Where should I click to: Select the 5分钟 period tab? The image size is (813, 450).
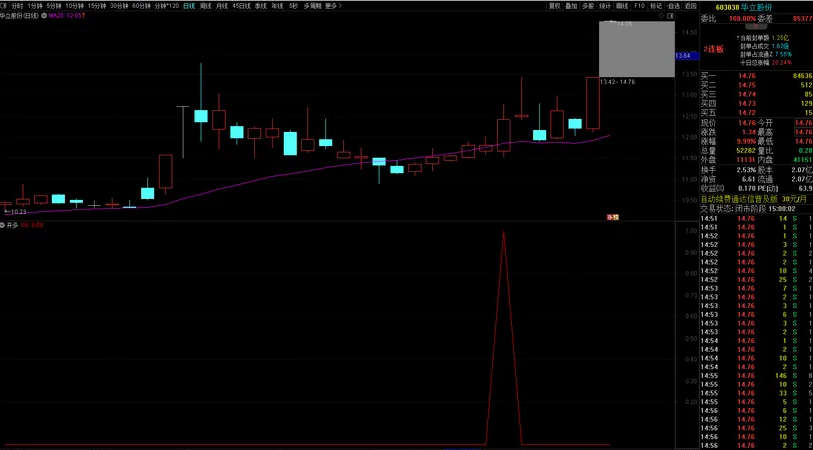53,6
